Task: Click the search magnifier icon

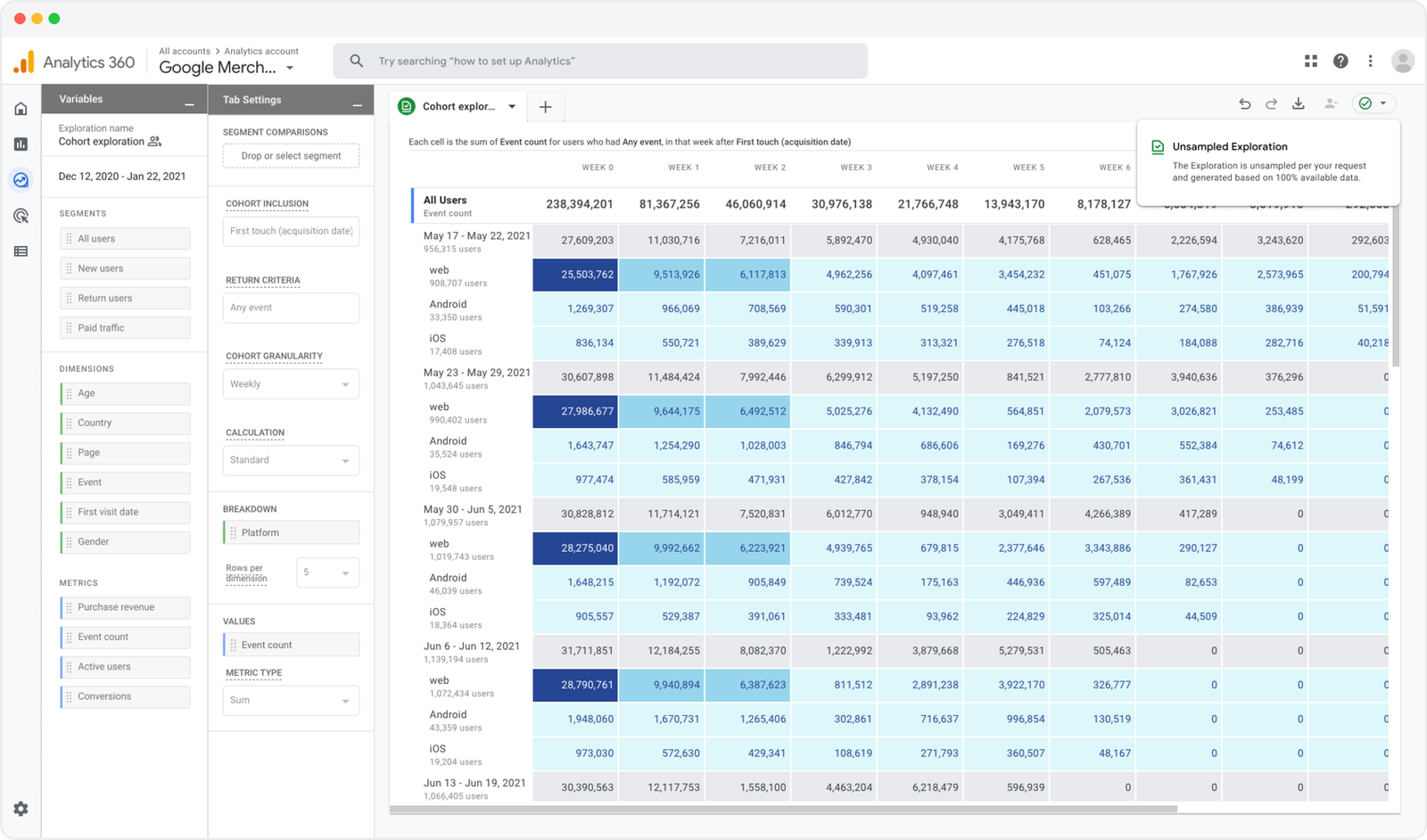Action: click(x=357, y=61)
